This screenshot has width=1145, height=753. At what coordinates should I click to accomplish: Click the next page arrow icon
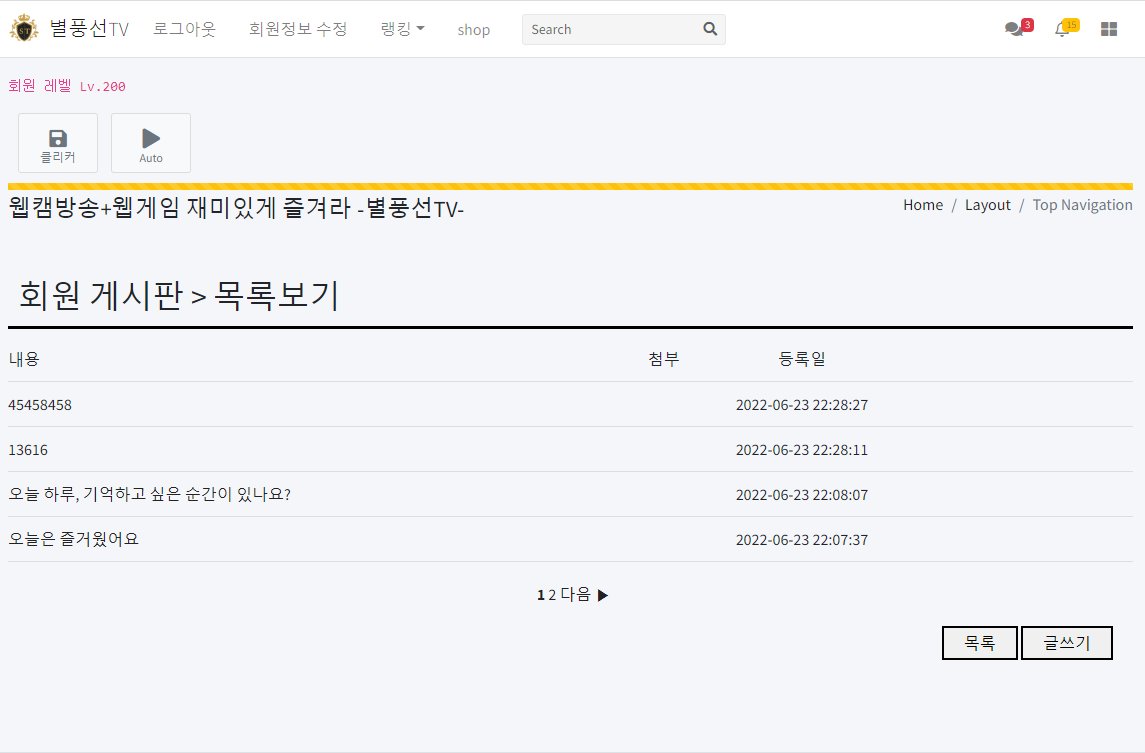coord(603,595)
